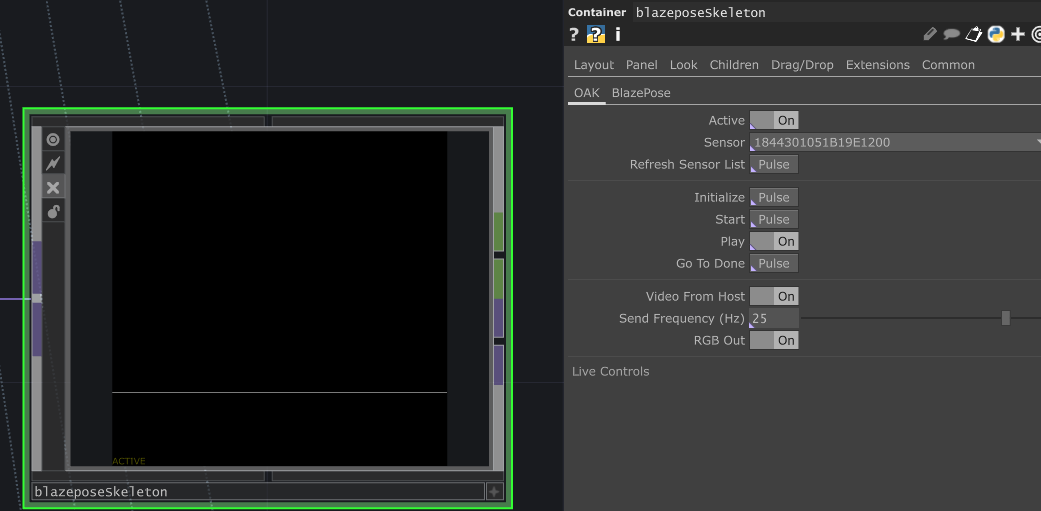Open the Sensor dropdown showing 1844301051B19E1200
Image resolution: width=1041 pixels, height=511 pixels.
coord(895,142)
